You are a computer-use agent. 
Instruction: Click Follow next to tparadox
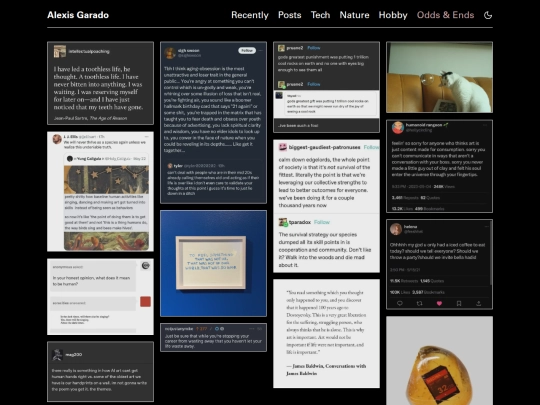pos(322,222)
